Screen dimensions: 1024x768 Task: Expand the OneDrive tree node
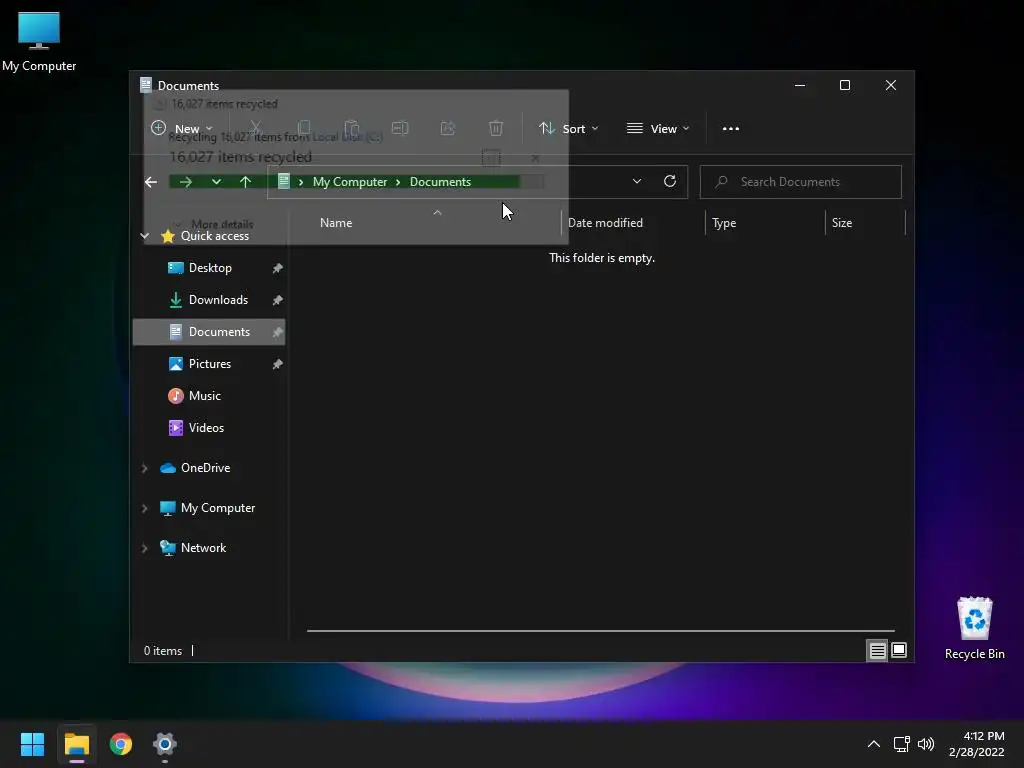tap(144, 468)
